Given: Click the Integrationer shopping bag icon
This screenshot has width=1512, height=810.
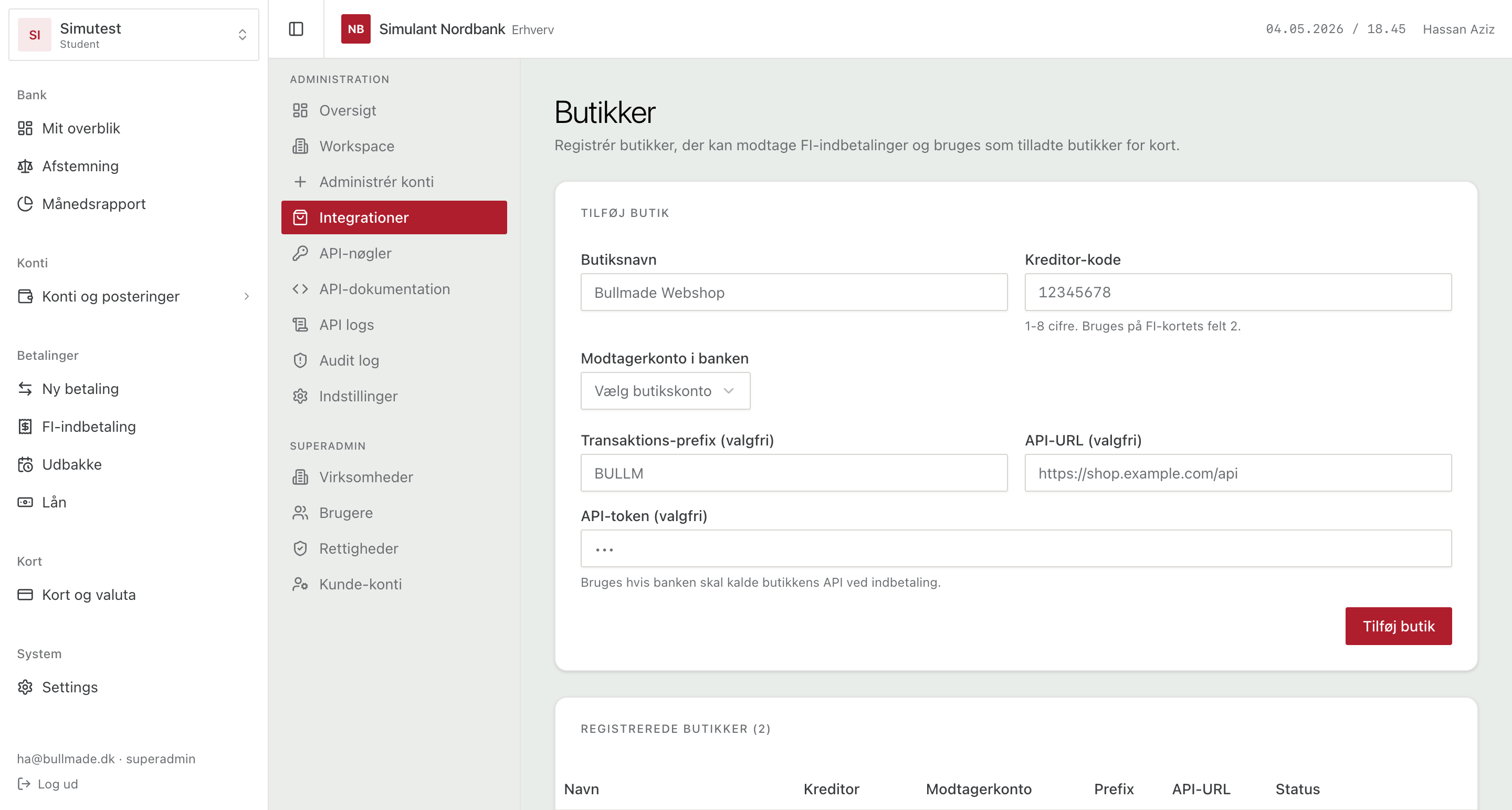Looking at the screenshot, I should [300, 217].
